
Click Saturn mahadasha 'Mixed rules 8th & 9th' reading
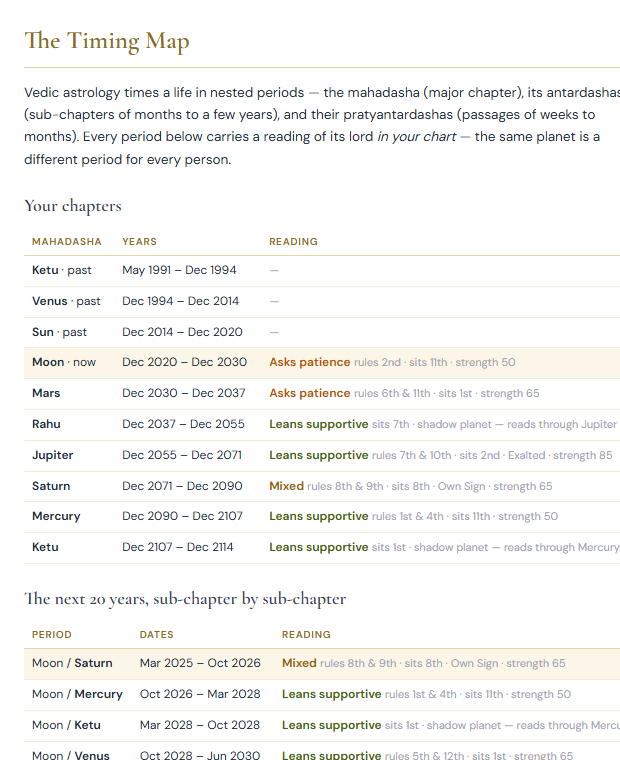tap(411, 486)
